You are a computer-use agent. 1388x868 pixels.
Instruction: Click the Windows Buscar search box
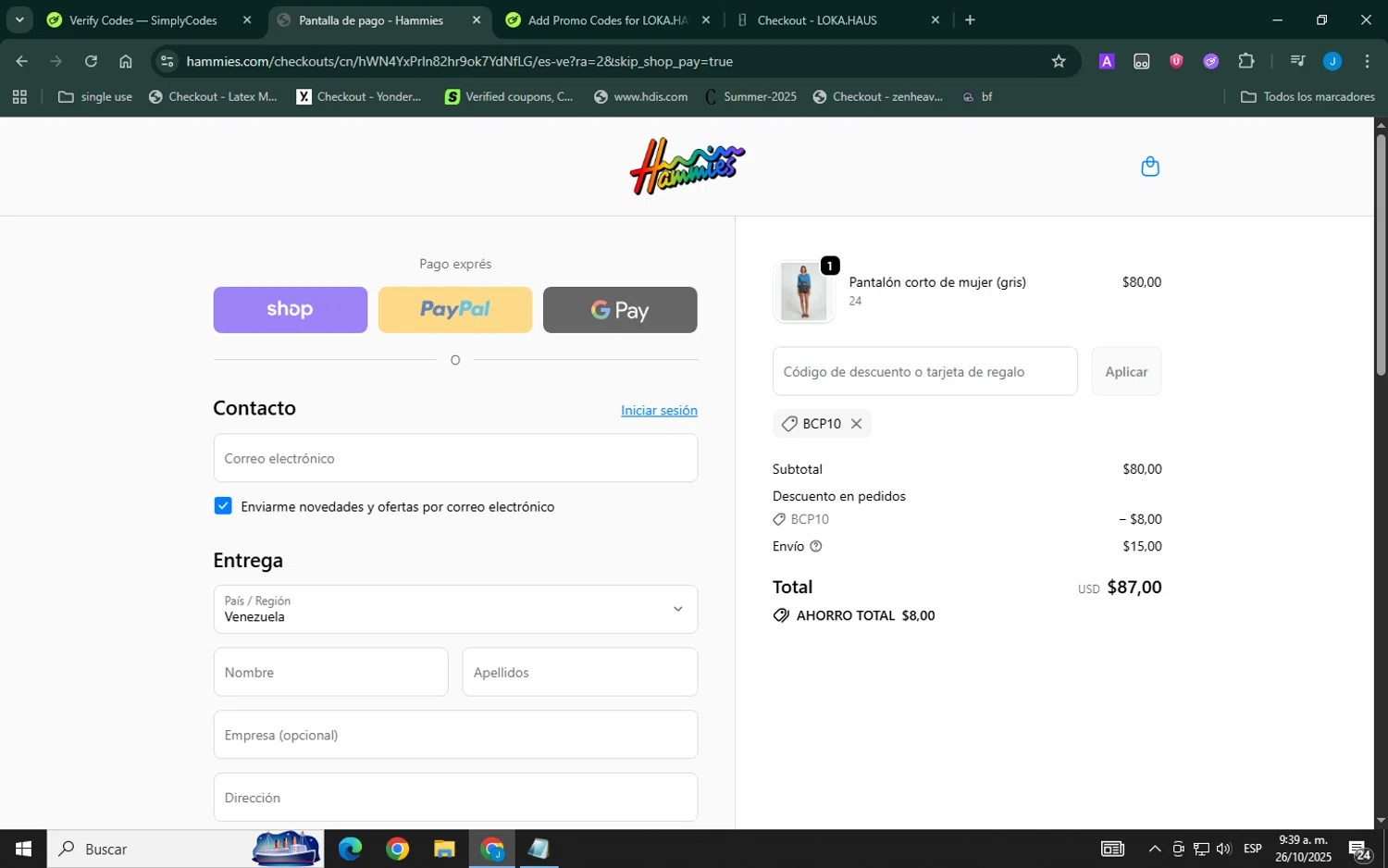(185, 849)
